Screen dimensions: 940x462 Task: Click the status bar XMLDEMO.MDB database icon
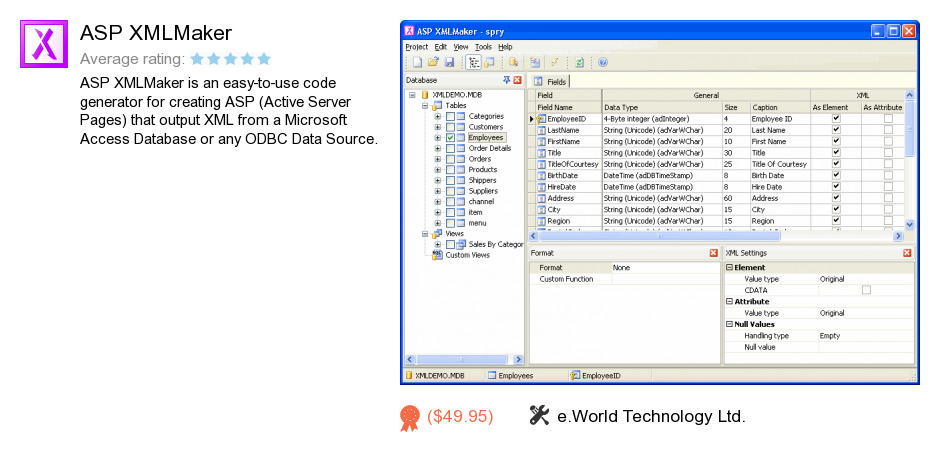point(409,376)
